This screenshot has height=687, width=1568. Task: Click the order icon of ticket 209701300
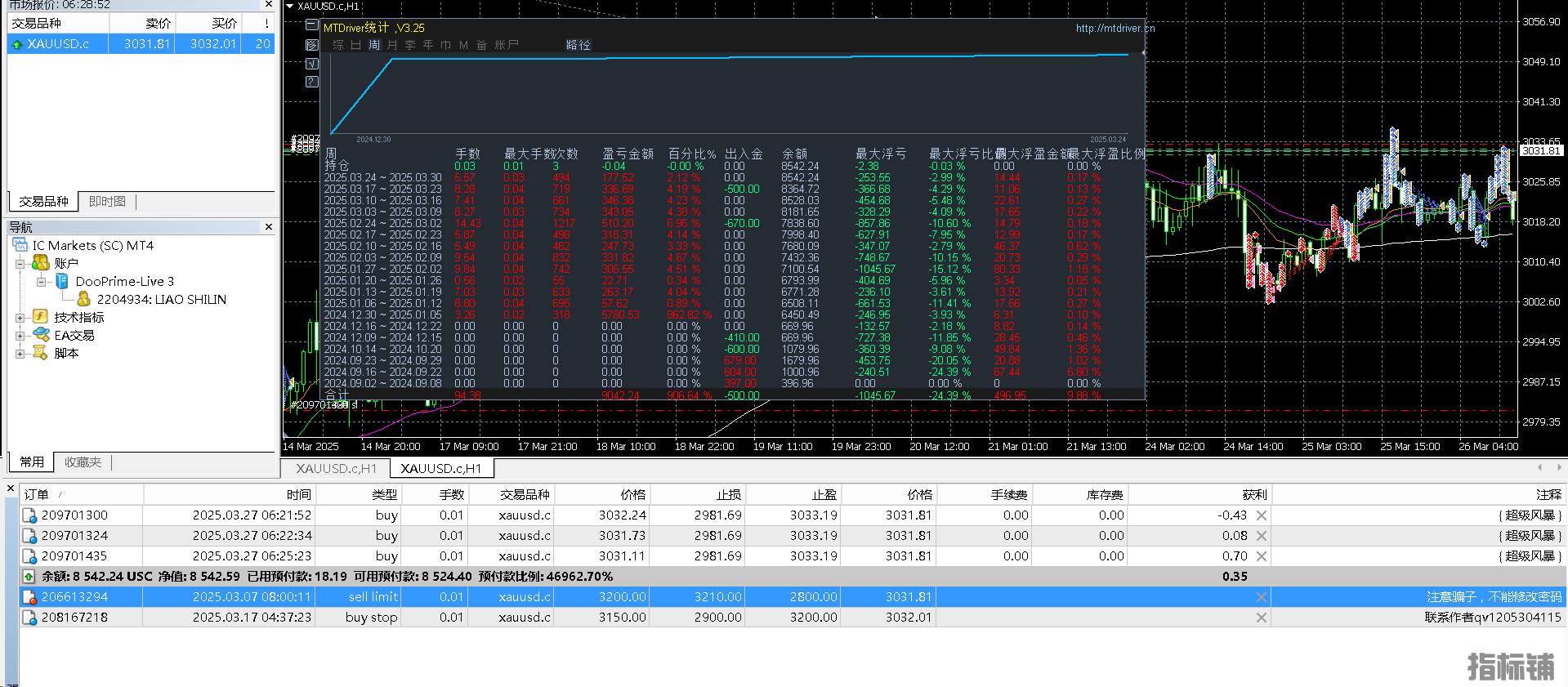coord(29,515)
